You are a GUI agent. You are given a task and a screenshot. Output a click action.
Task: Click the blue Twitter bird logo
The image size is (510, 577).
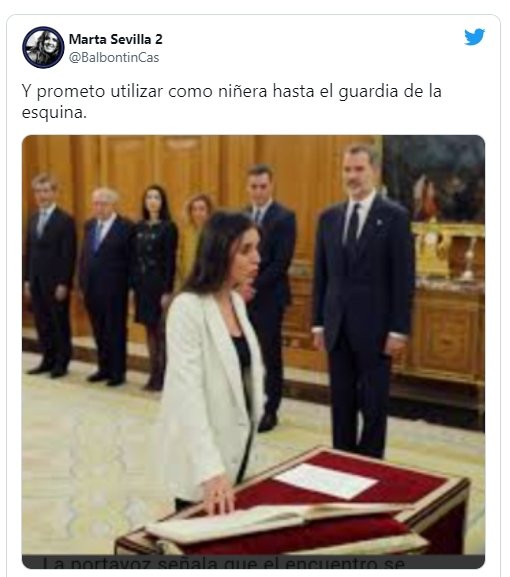point(474,37)
